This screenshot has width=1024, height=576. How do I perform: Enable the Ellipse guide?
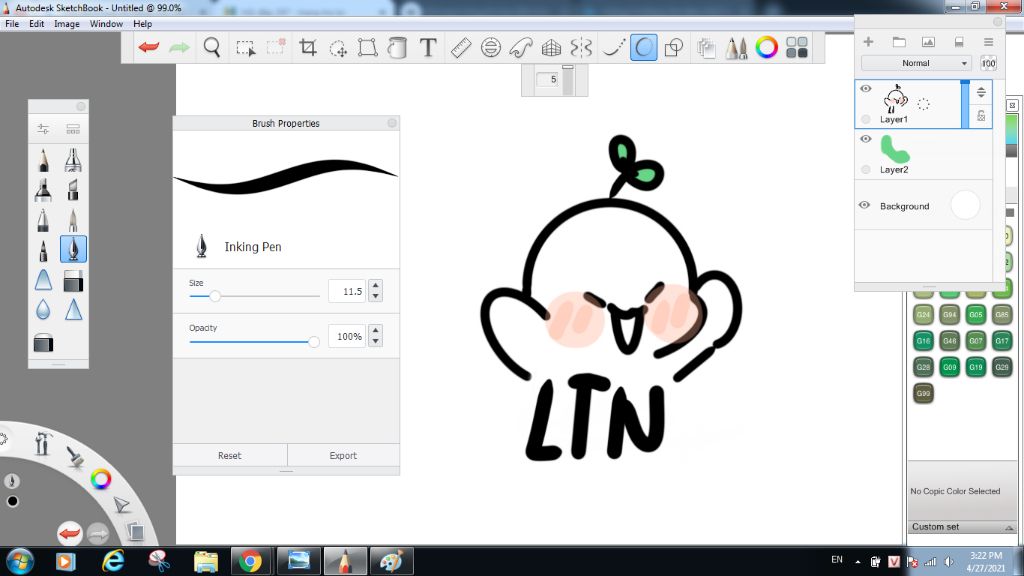point(490,48)
